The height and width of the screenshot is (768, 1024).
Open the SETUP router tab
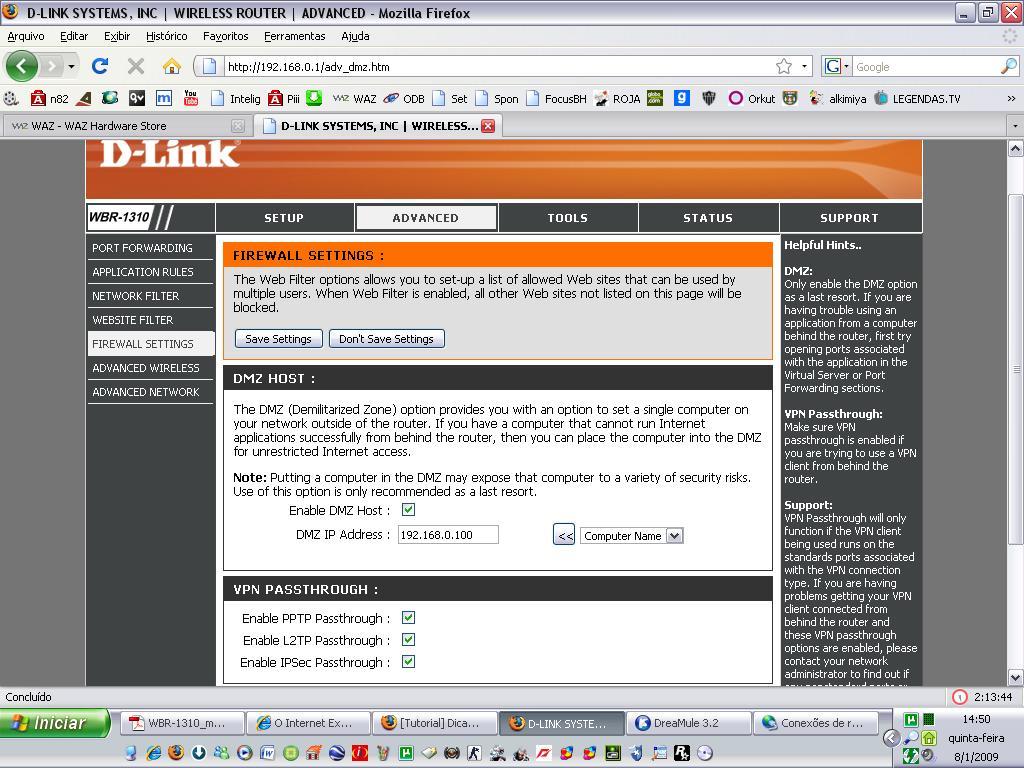coord(284,217)
